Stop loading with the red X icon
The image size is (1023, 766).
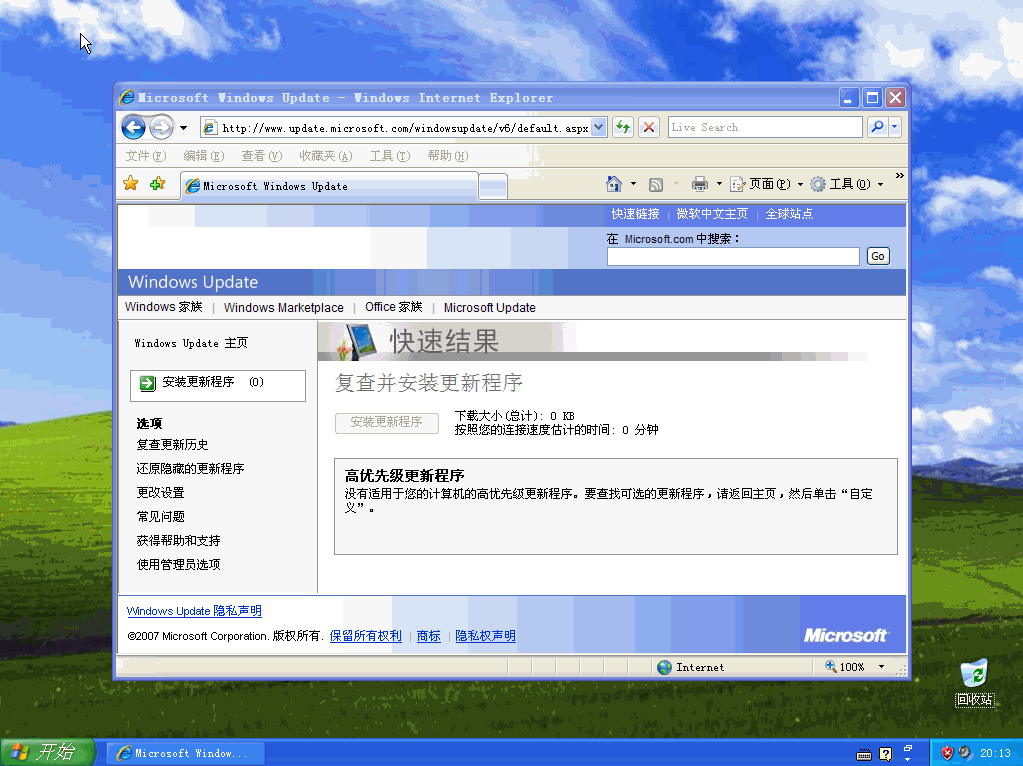click(649, 127)
